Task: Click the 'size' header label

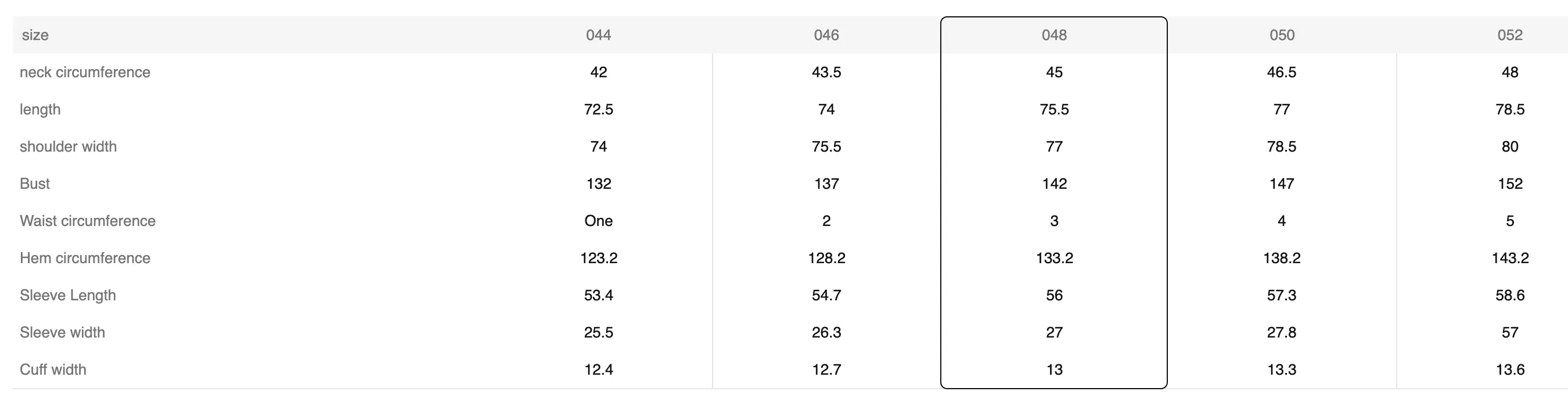Action: pyautogui.click(x=35, y=35)
